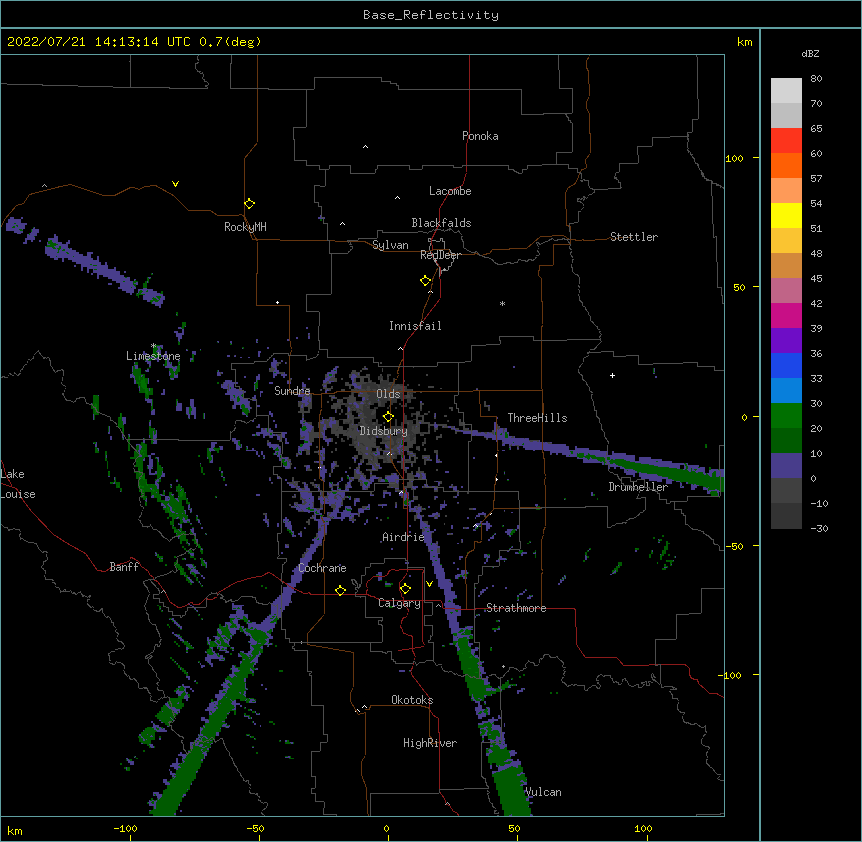Click the Calgary city label
This screenshot has height=842, width=862.
pyautogui.click(x=400, y=603)
